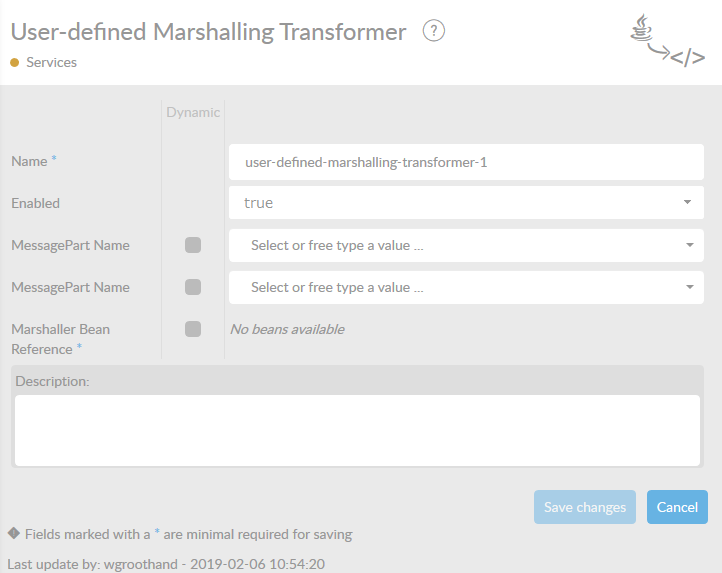Image resolution: width=722 pixels, height=573 pixels.
Task: Click the Dynamic column header
Action: tap(193, 112)
